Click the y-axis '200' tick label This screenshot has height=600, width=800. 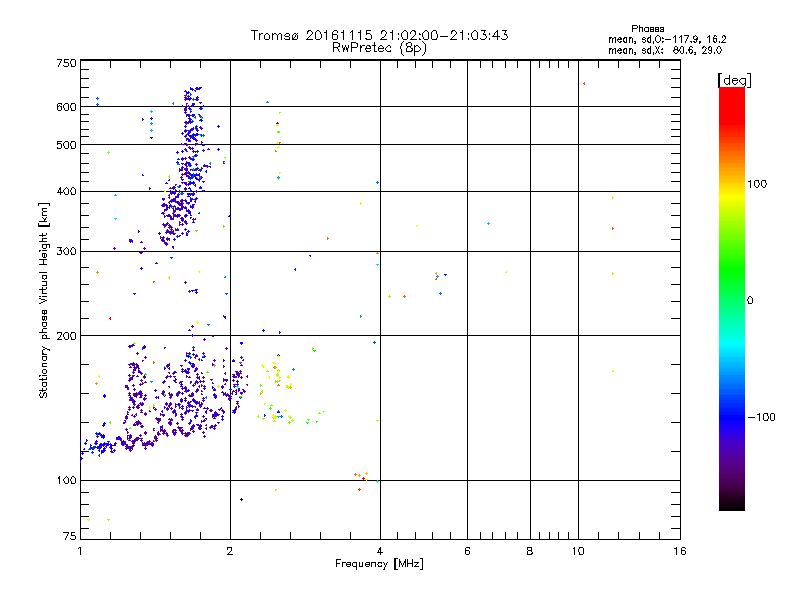click(66, 336)
